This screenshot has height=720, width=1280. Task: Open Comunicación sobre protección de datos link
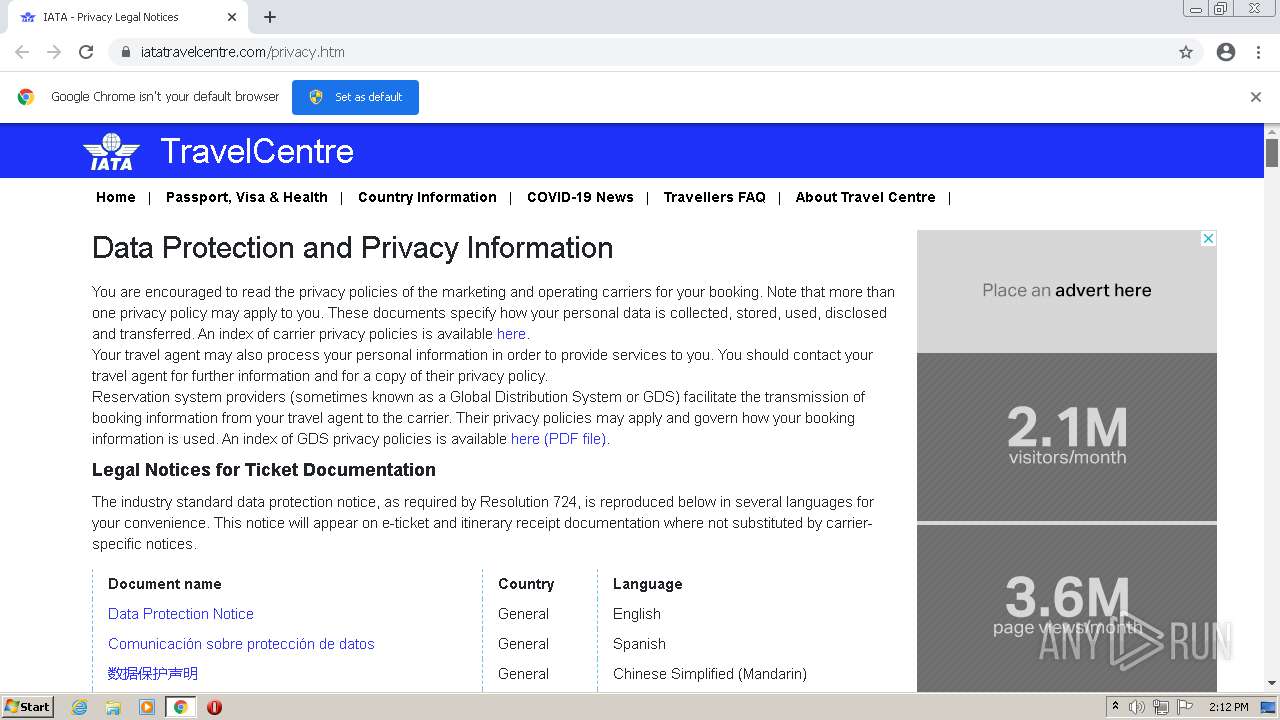pyautogui.click(x=241, y=644)
